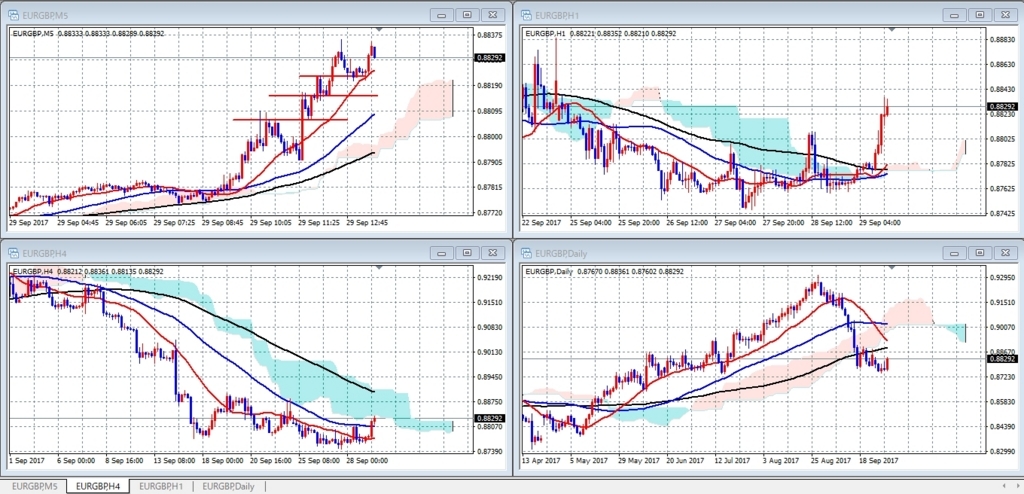The image size is (1024, 494).
Task: Click the '29 Sep 04:45' time label in M5
Action: click(77, 223)
